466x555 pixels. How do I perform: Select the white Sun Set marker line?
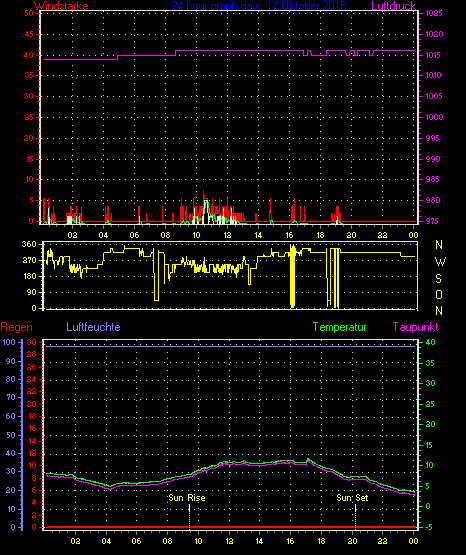355,508
